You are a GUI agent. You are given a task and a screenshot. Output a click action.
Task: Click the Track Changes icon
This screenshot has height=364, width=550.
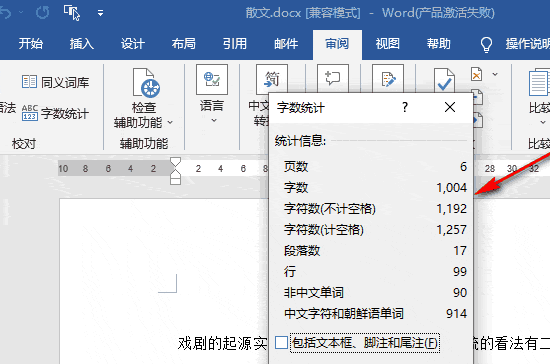coord(388,78)
